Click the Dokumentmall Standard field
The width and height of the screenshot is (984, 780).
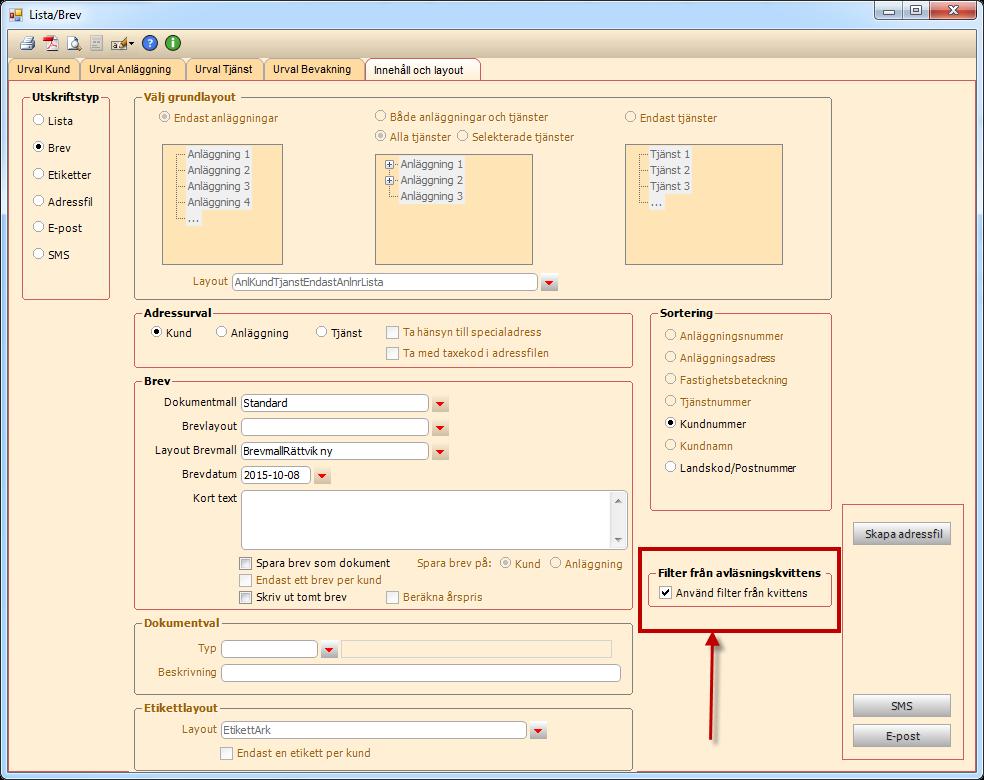tap(334, 403)
